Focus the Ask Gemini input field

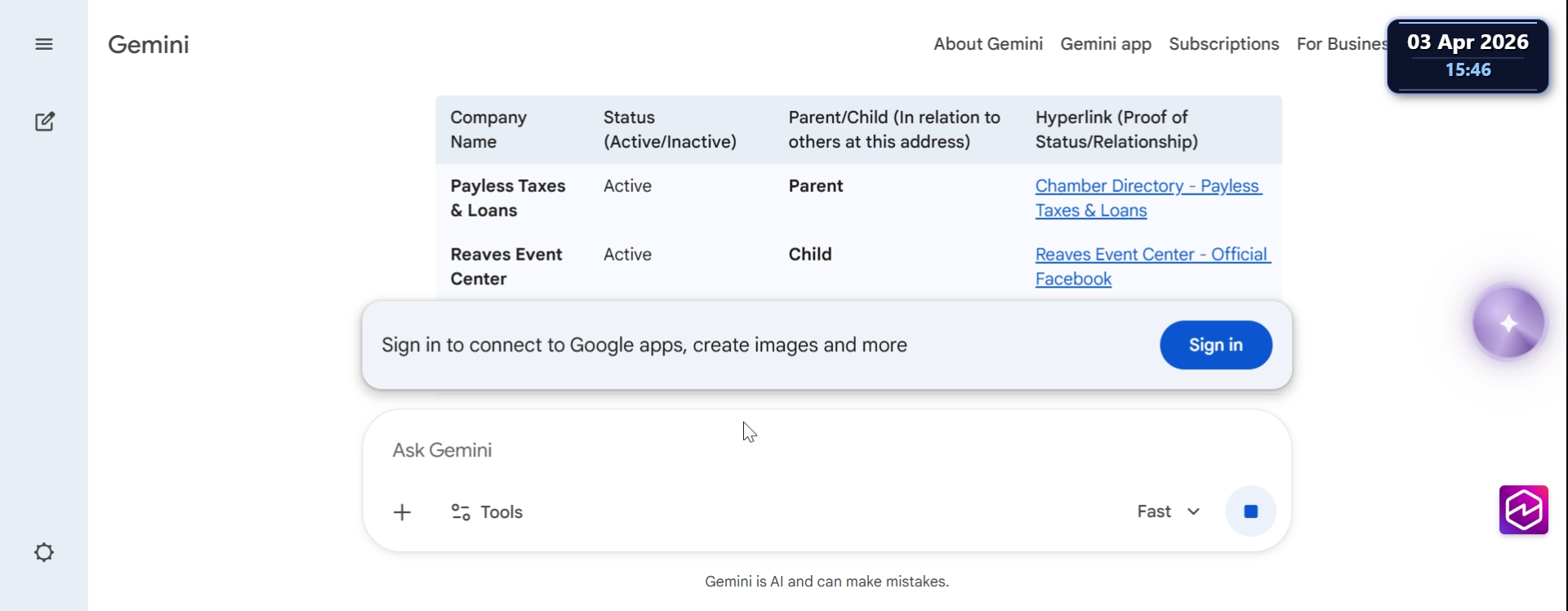[x=735, y=450]
